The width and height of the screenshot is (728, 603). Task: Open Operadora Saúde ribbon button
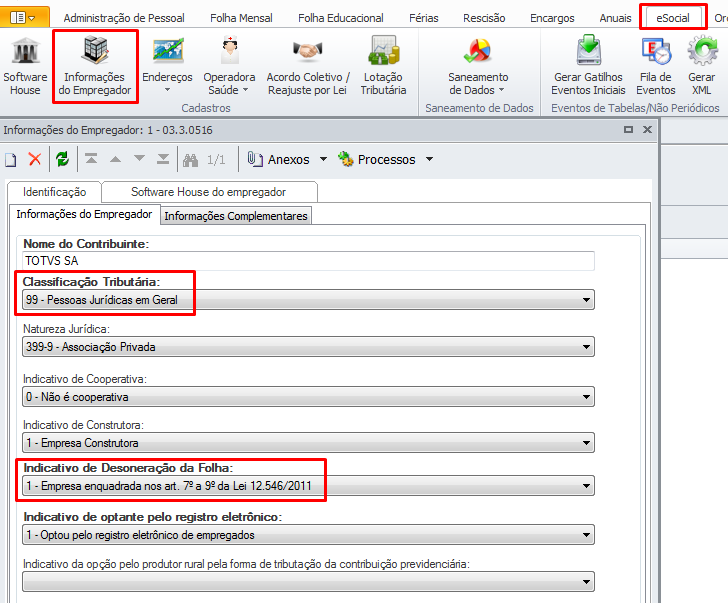(x=229, y=66)
